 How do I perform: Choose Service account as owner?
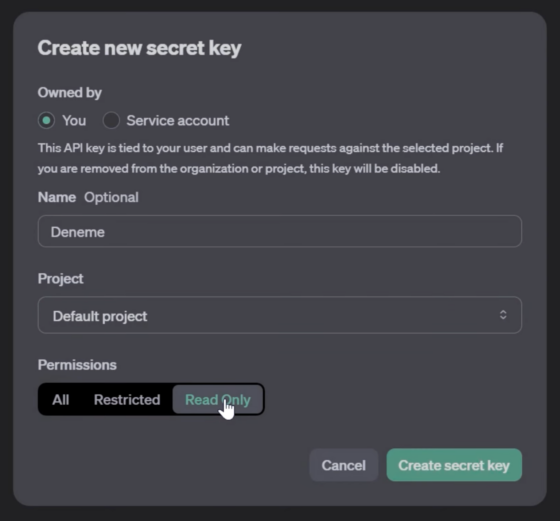[x=111, y=120]
